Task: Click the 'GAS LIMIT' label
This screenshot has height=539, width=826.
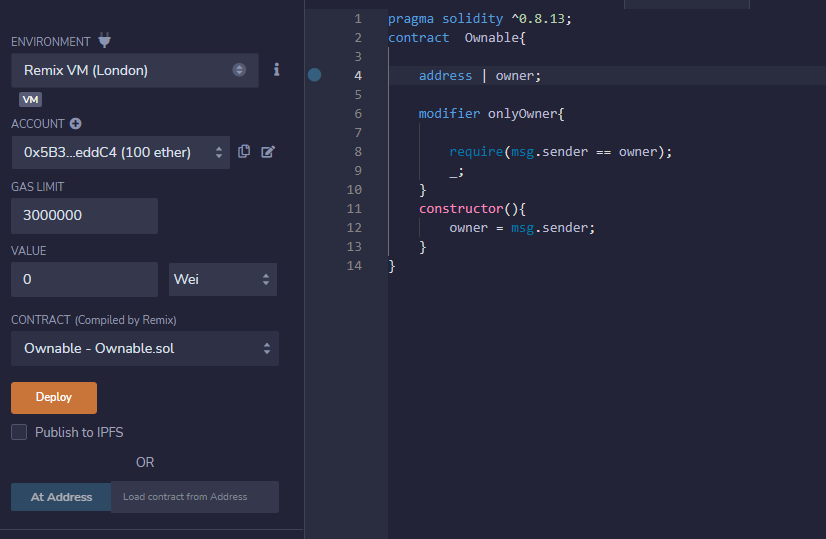Action: pyautogui.click(x=37, y=187)
